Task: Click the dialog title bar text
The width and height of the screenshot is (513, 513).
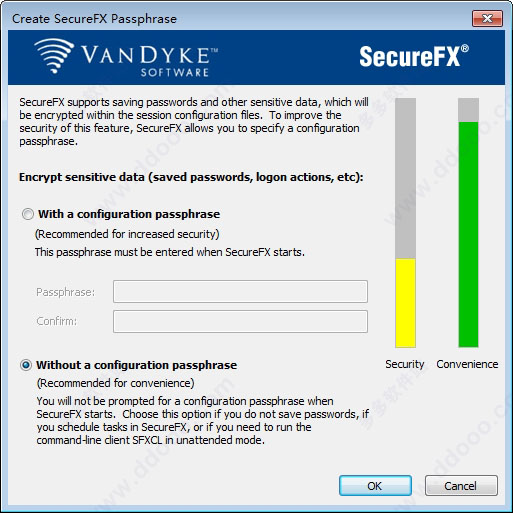Action: click(94, 19)
